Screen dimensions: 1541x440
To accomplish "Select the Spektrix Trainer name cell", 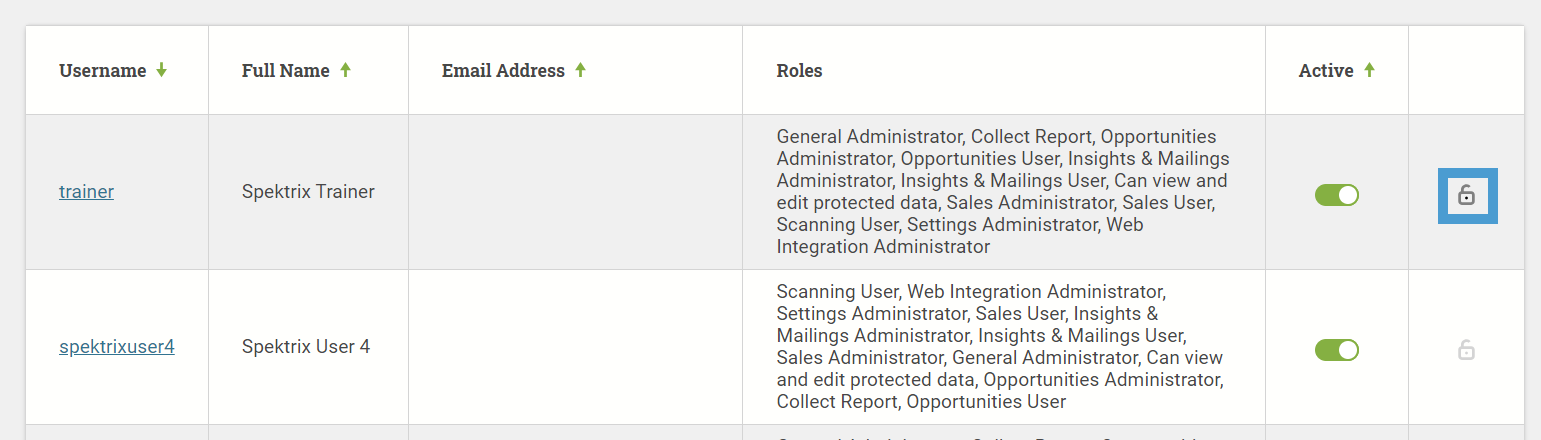I will (308, 191).
